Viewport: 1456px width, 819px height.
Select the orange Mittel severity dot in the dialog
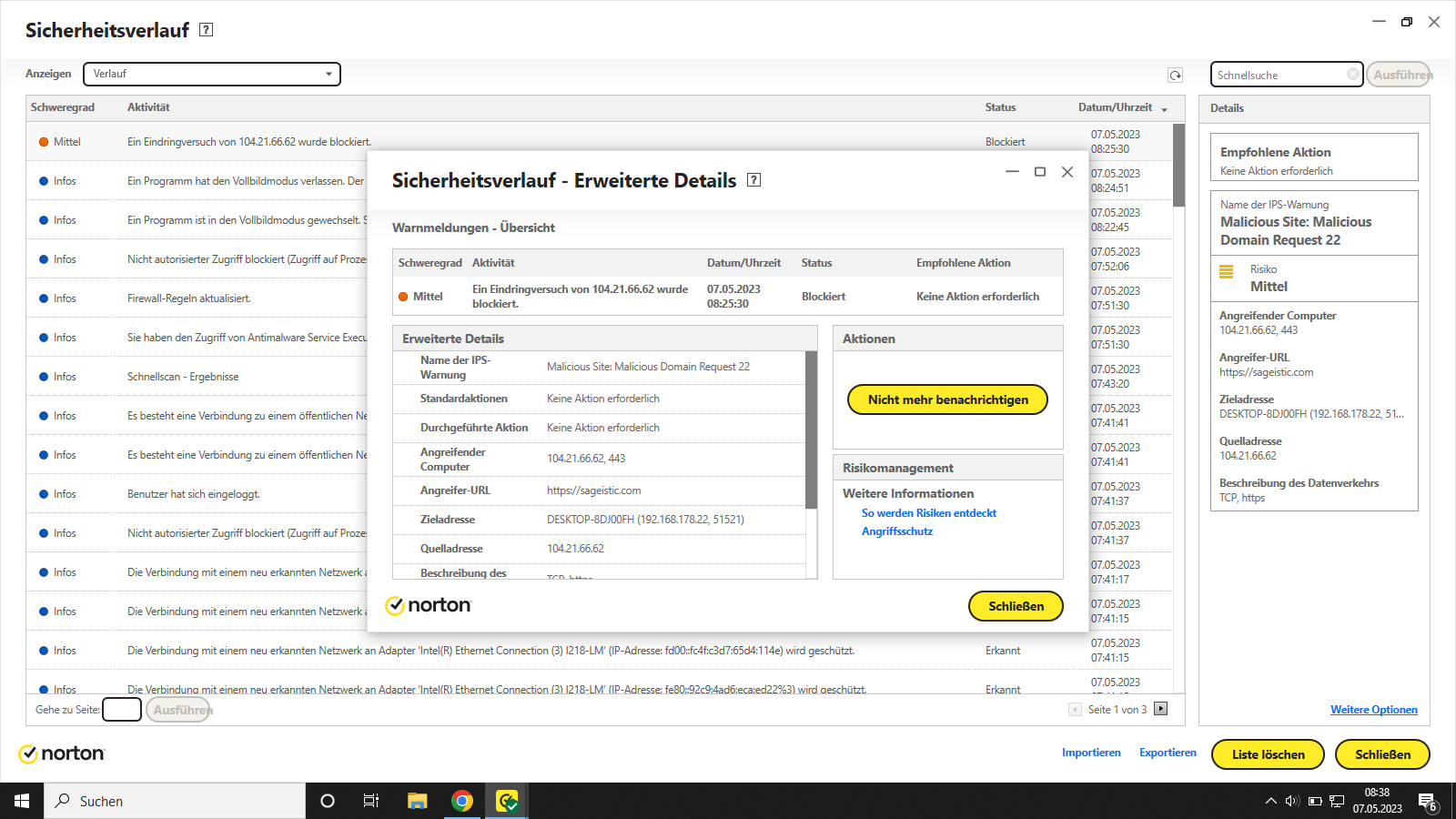(x=403, y=297)
